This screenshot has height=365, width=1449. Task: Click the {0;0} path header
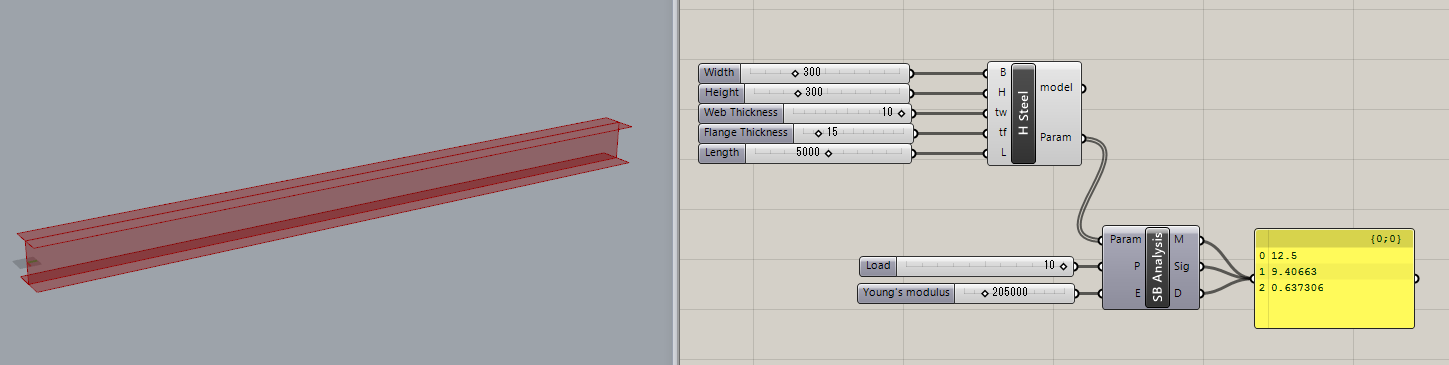1385,239
